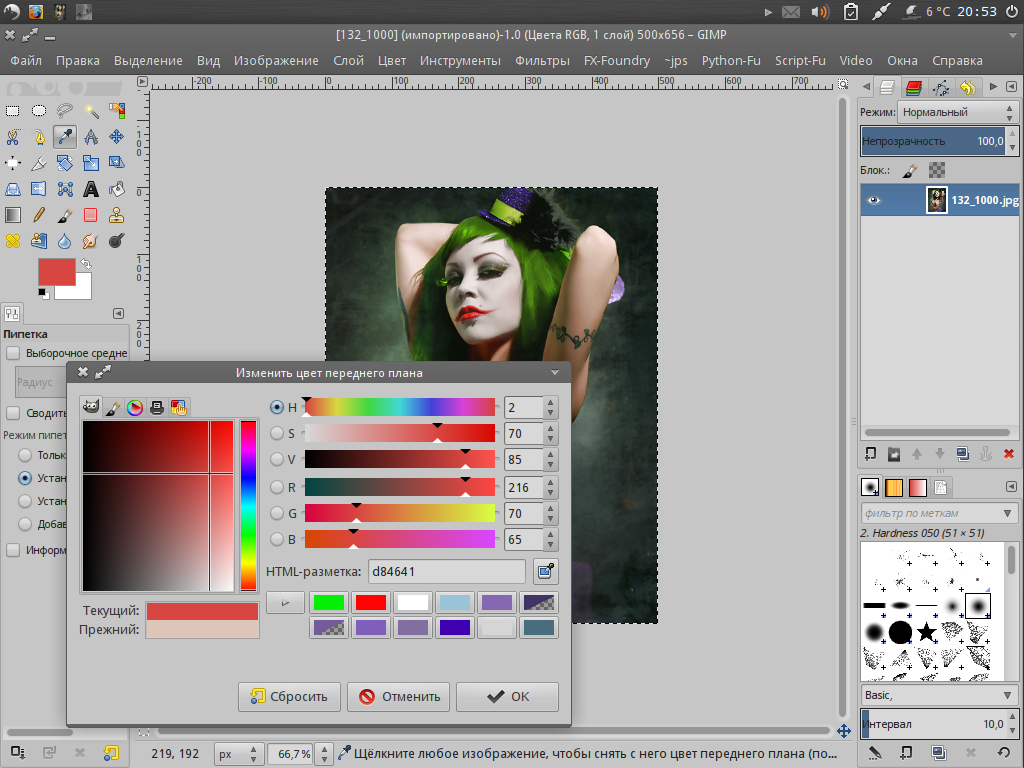Select the Move tool
The width and height of the screenshot is (1024, 768).
tap(117, 137)
